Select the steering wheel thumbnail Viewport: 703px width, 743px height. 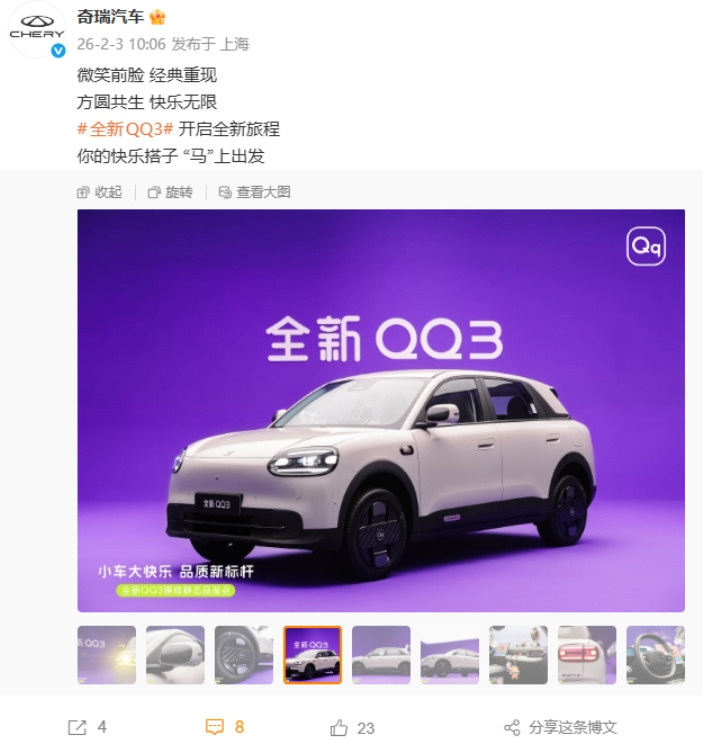click(656, 655)
